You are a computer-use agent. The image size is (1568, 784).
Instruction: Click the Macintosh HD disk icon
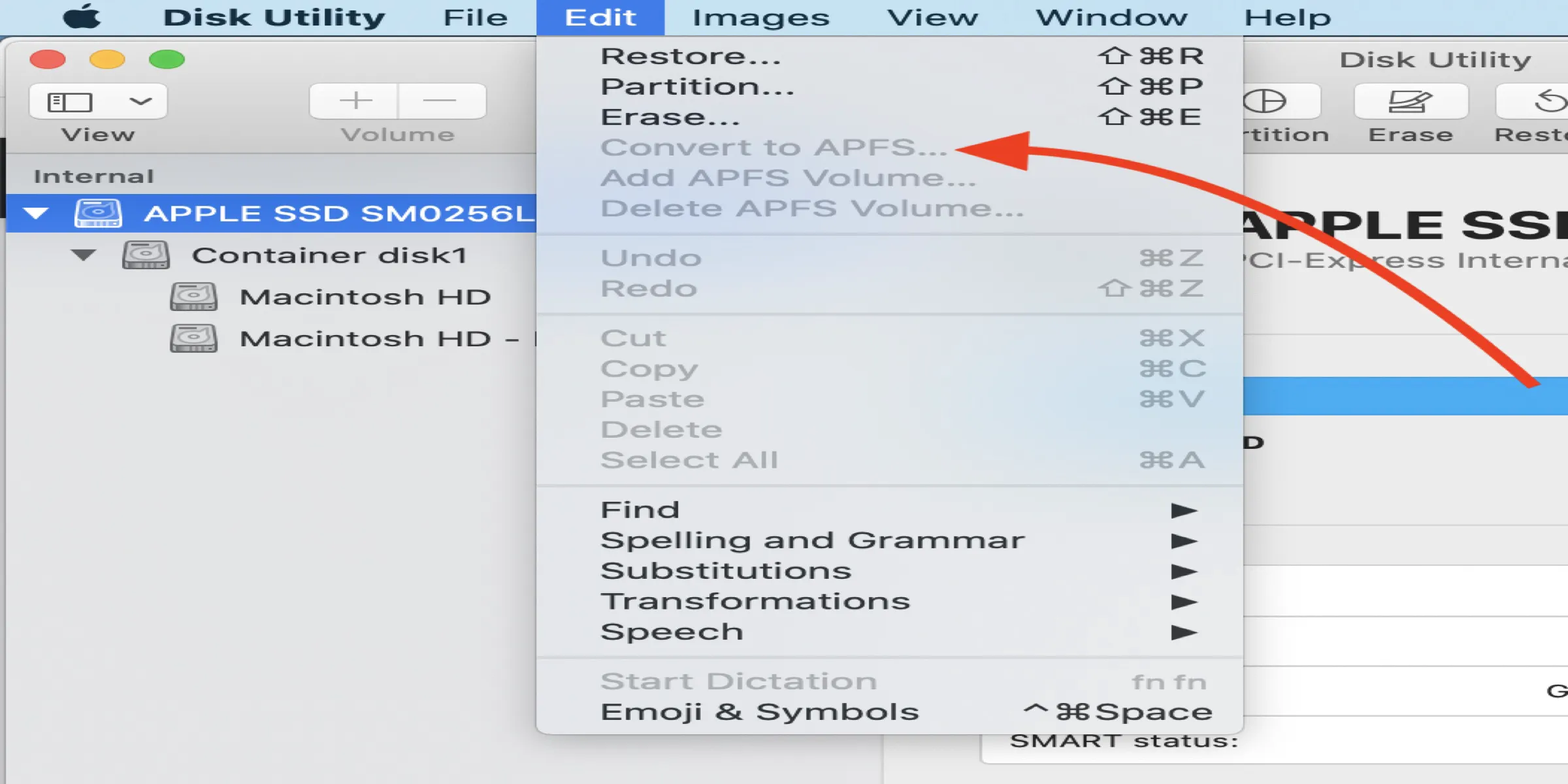(x=193, y=296)
